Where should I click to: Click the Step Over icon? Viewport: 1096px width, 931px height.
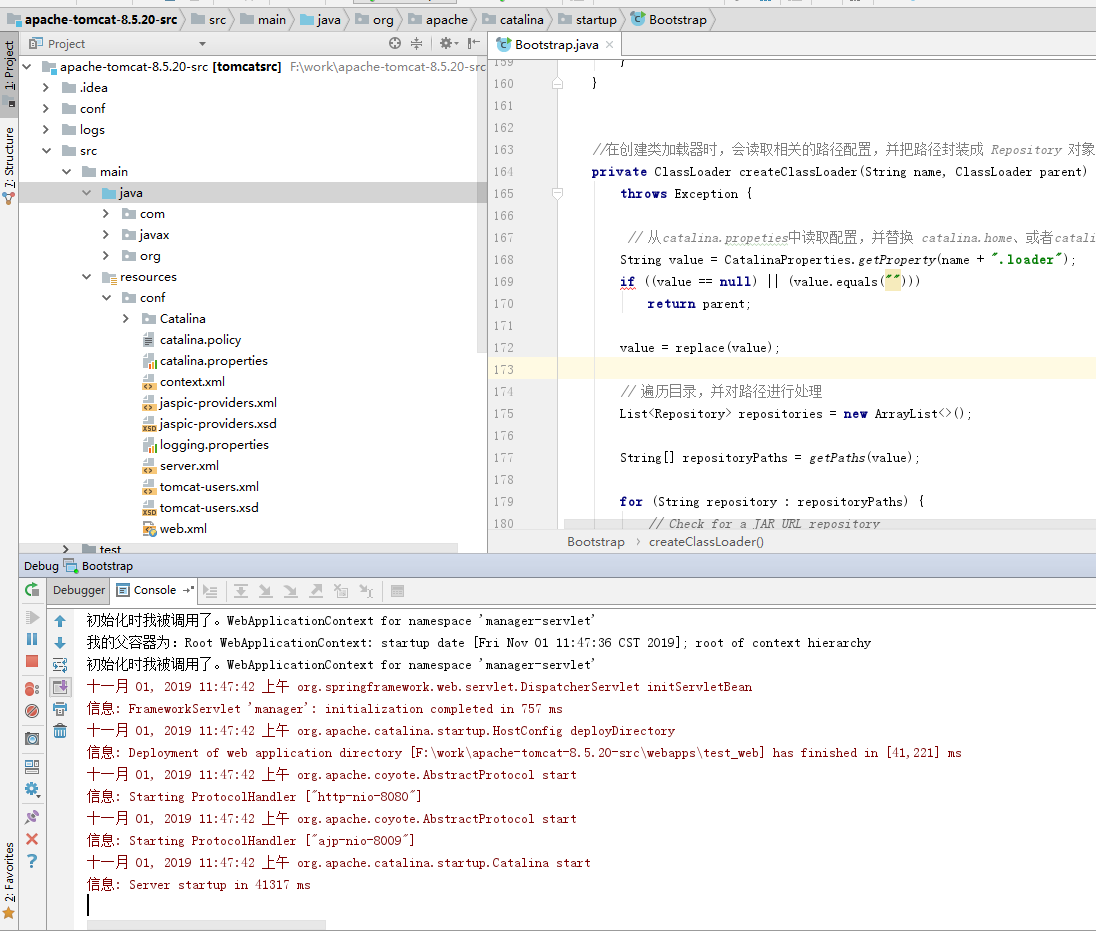pos(240,591)
